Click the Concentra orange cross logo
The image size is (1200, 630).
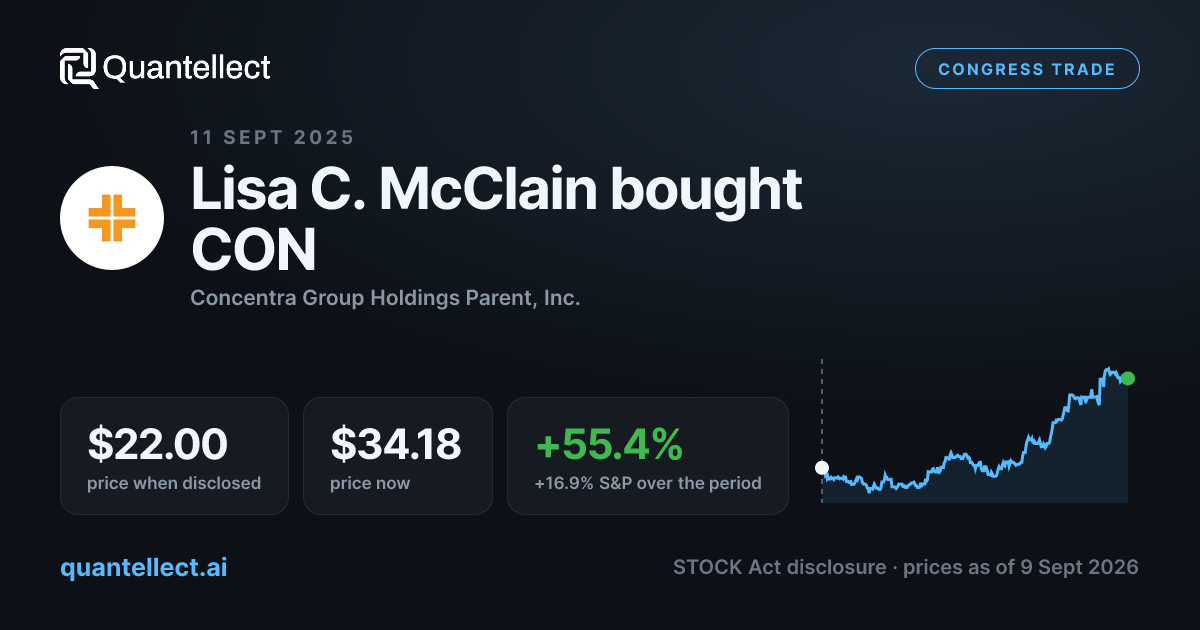coord(112,218)
